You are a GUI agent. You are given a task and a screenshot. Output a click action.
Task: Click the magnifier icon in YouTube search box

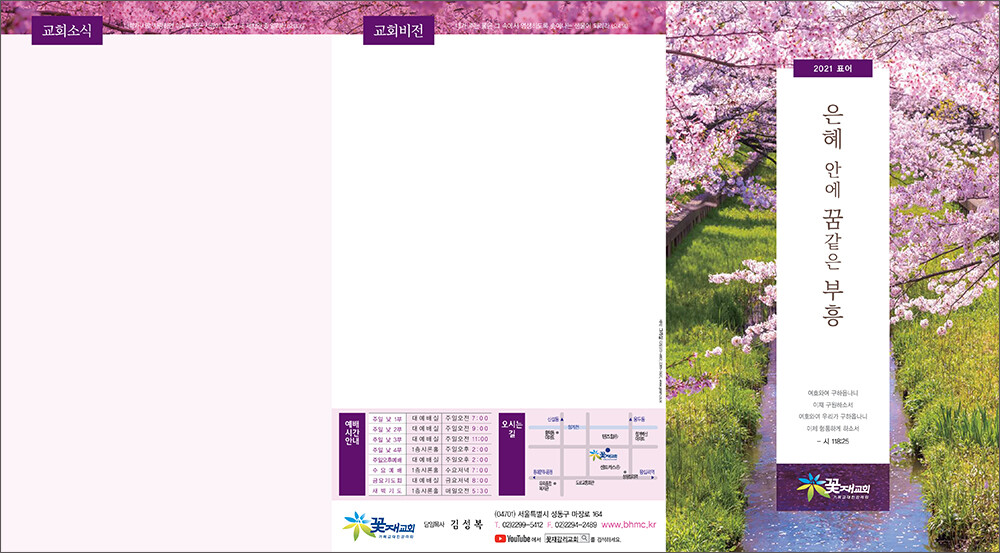coord(585,538)
